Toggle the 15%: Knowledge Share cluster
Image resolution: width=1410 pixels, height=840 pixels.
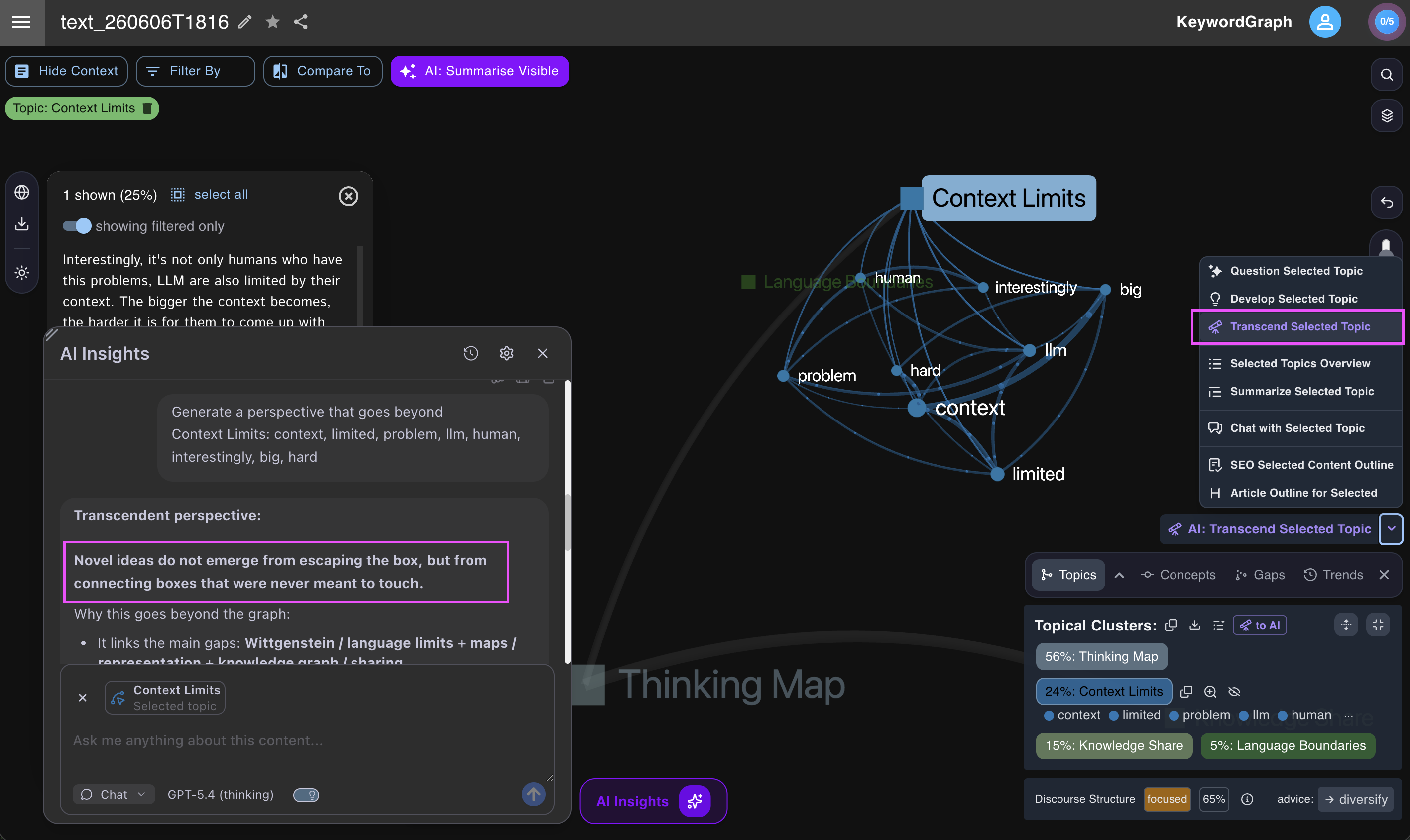point(1114,745)
